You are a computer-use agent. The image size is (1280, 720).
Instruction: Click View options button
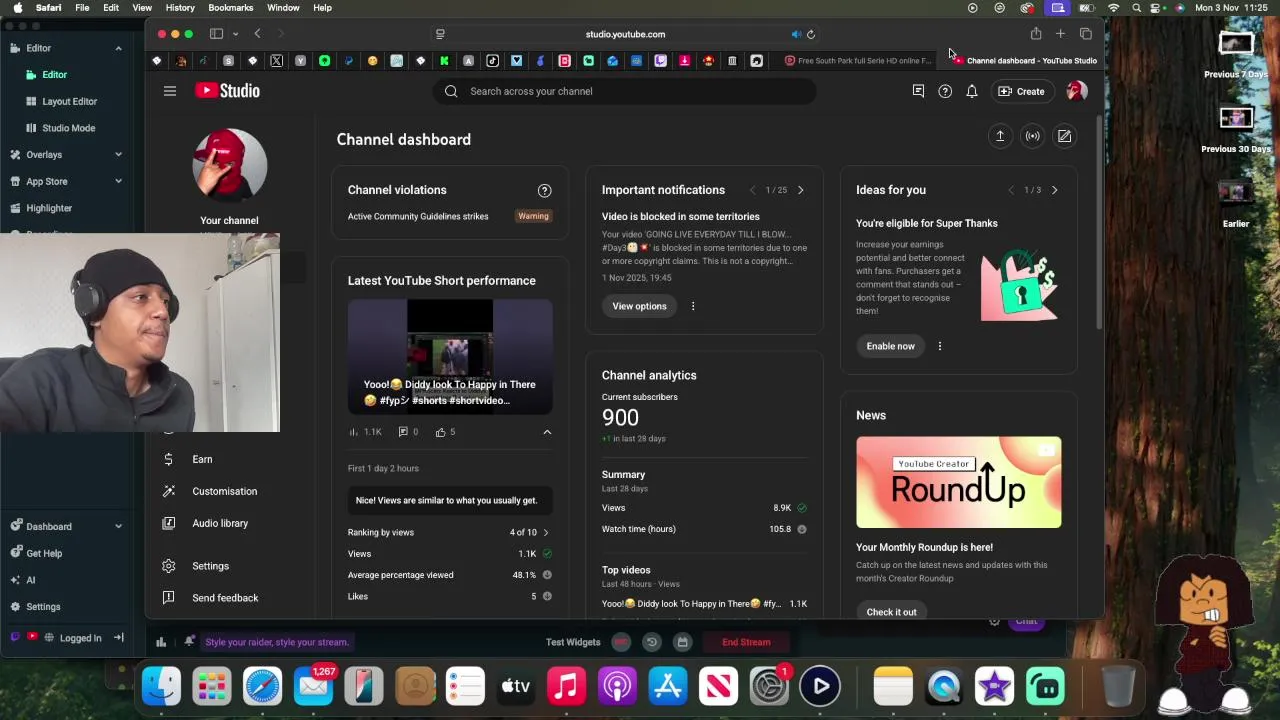[x=639, y=306]
